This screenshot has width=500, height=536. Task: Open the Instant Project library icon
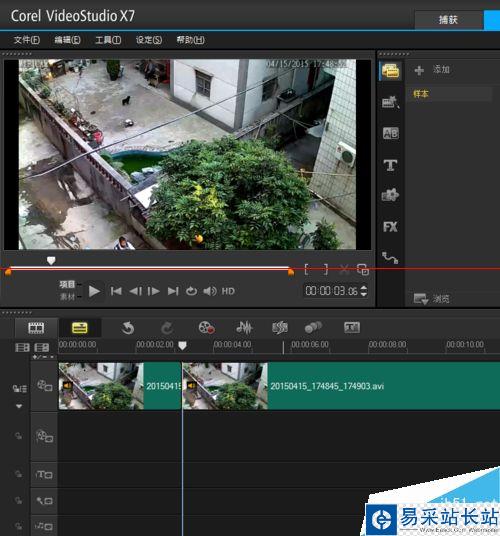click(x=390, y=102)
